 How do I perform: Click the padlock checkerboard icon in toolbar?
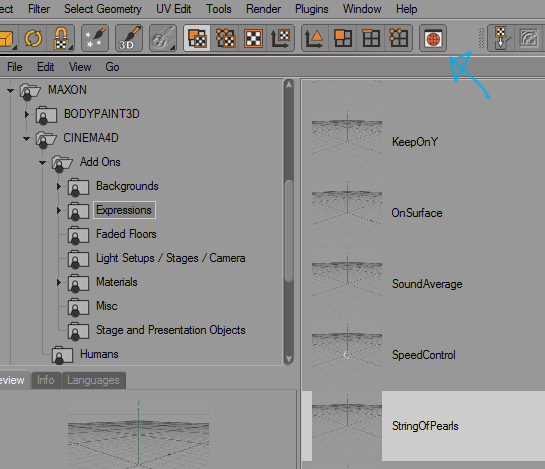61,38
